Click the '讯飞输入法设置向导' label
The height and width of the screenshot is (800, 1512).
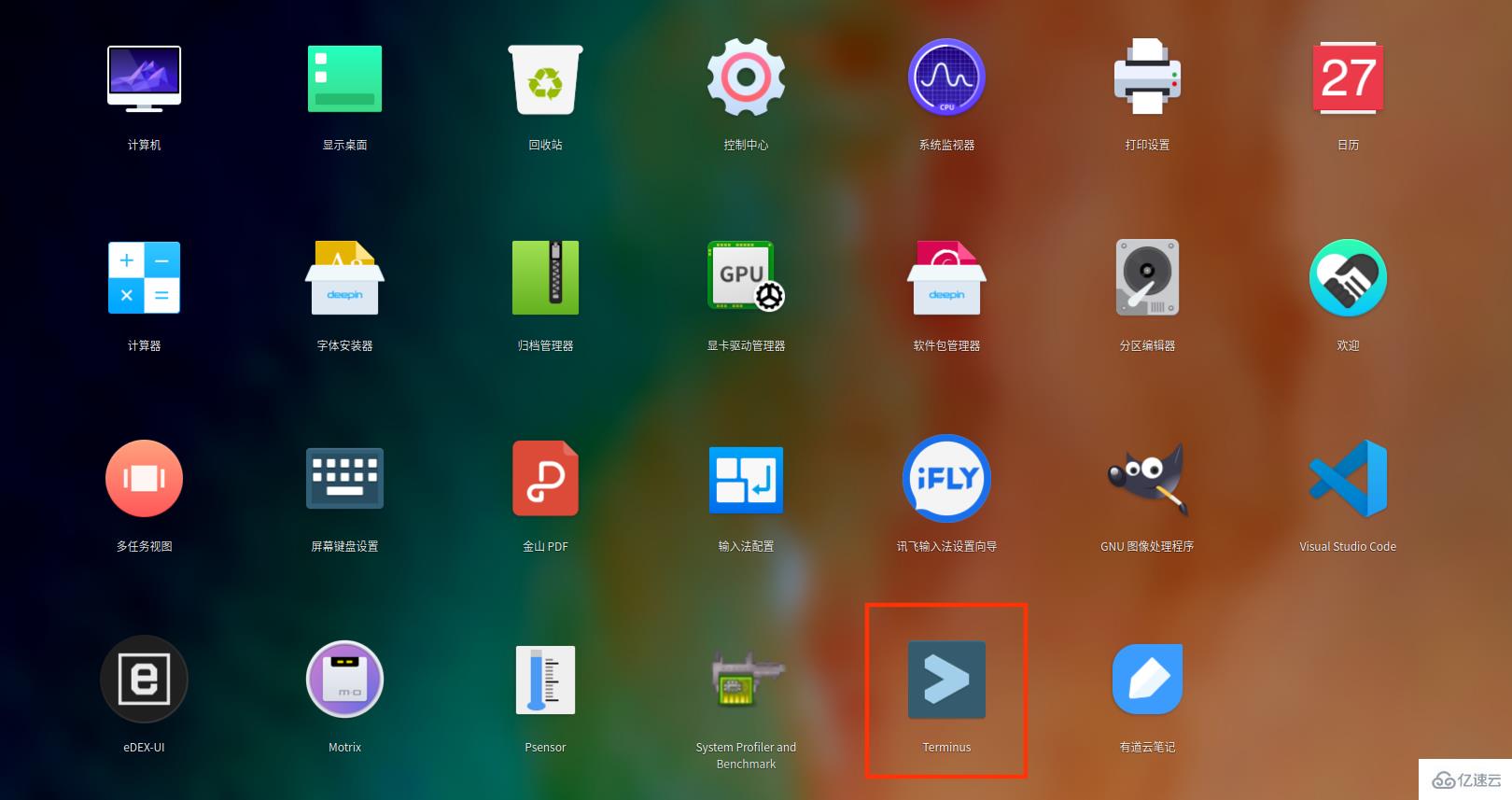coord(946,547)
